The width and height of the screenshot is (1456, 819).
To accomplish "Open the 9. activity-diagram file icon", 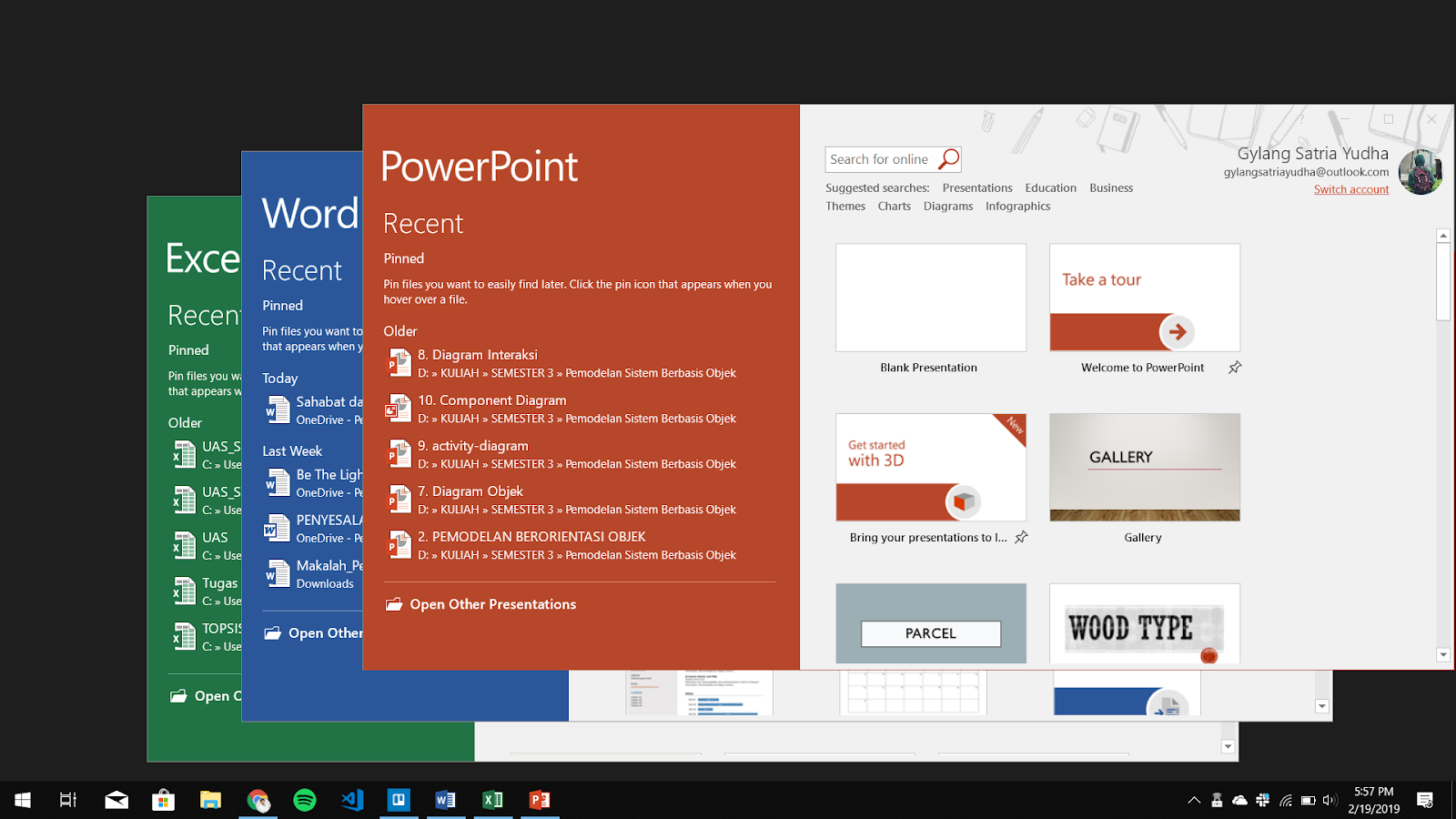I will 399,454.
